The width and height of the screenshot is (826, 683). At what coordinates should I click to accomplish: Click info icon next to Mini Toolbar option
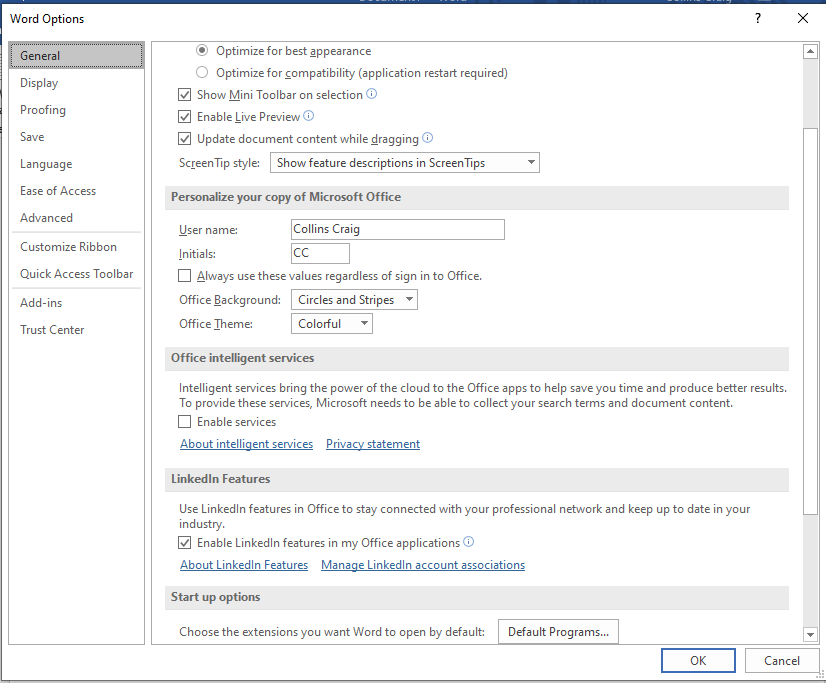click(x=371, y=94)
